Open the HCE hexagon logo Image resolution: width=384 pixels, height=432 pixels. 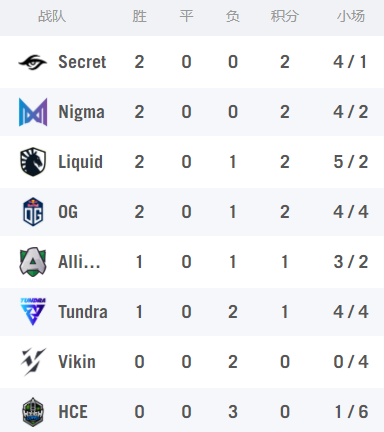pyautogui.click(x=33, y=412)
